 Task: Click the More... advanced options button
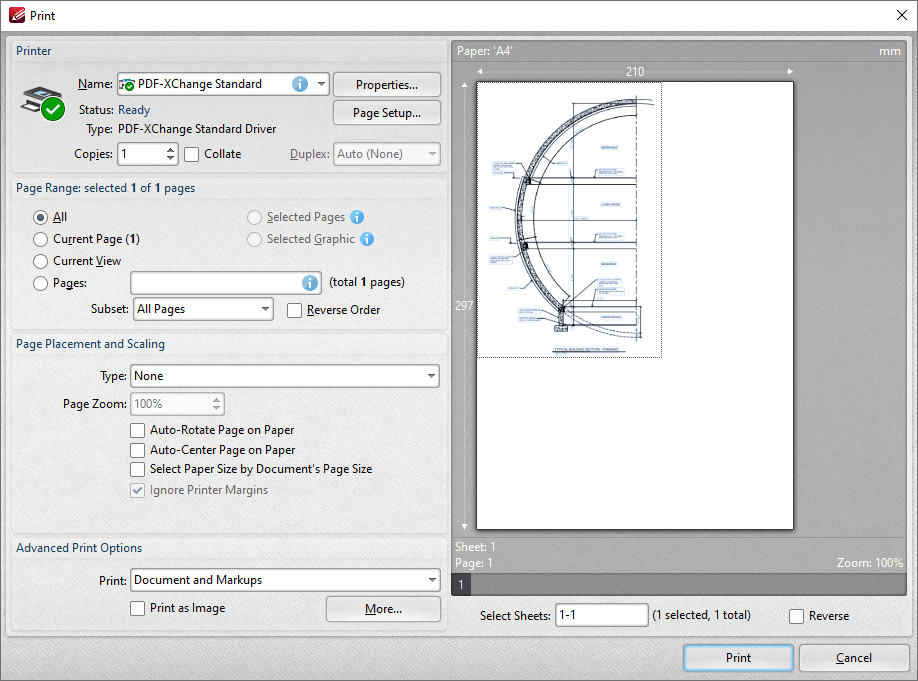(383, 609)
